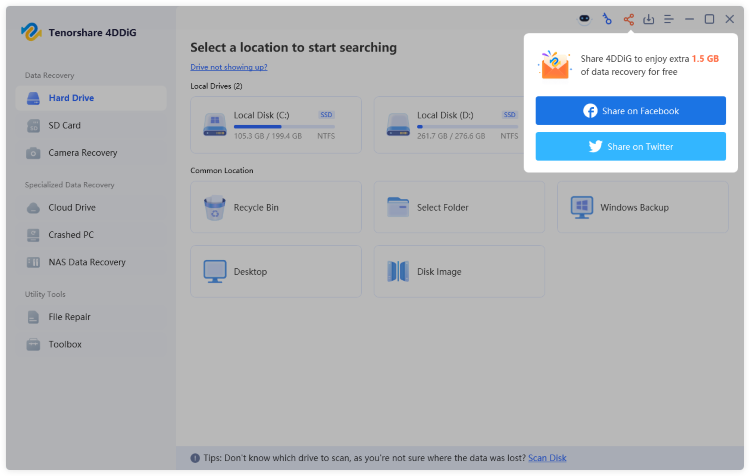750x476 pixels.
Task: Choose Select Folder location
Action: [x=459, y=207]
